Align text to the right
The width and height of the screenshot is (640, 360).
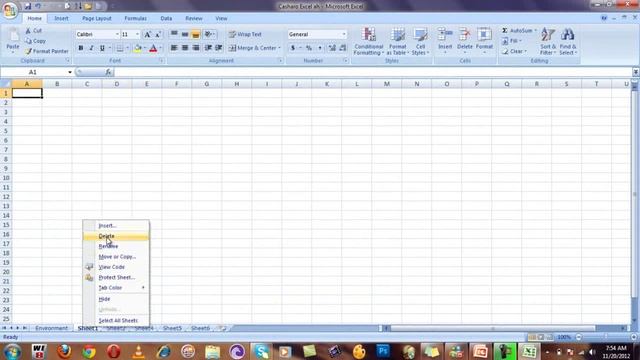pyautogui.click(x=196, y=48)
